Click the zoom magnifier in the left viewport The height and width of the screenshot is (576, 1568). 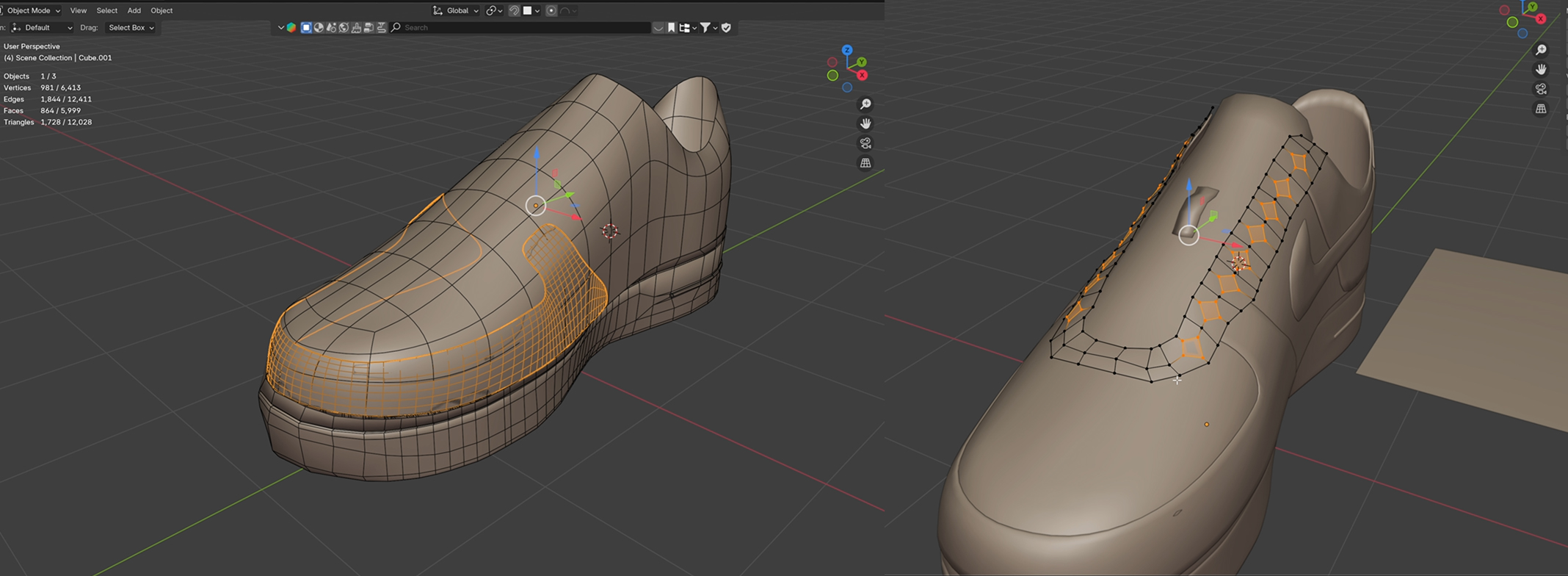[865, 104]
